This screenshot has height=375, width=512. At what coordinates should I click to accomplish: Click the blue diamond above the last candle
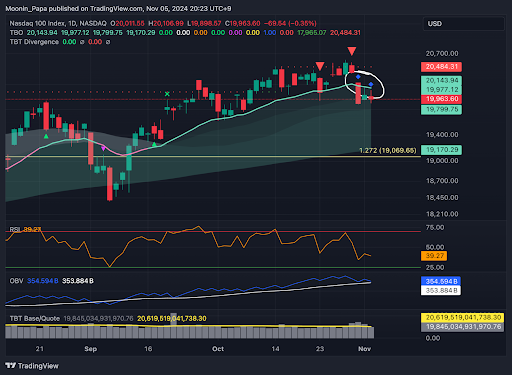coord(371,84)
